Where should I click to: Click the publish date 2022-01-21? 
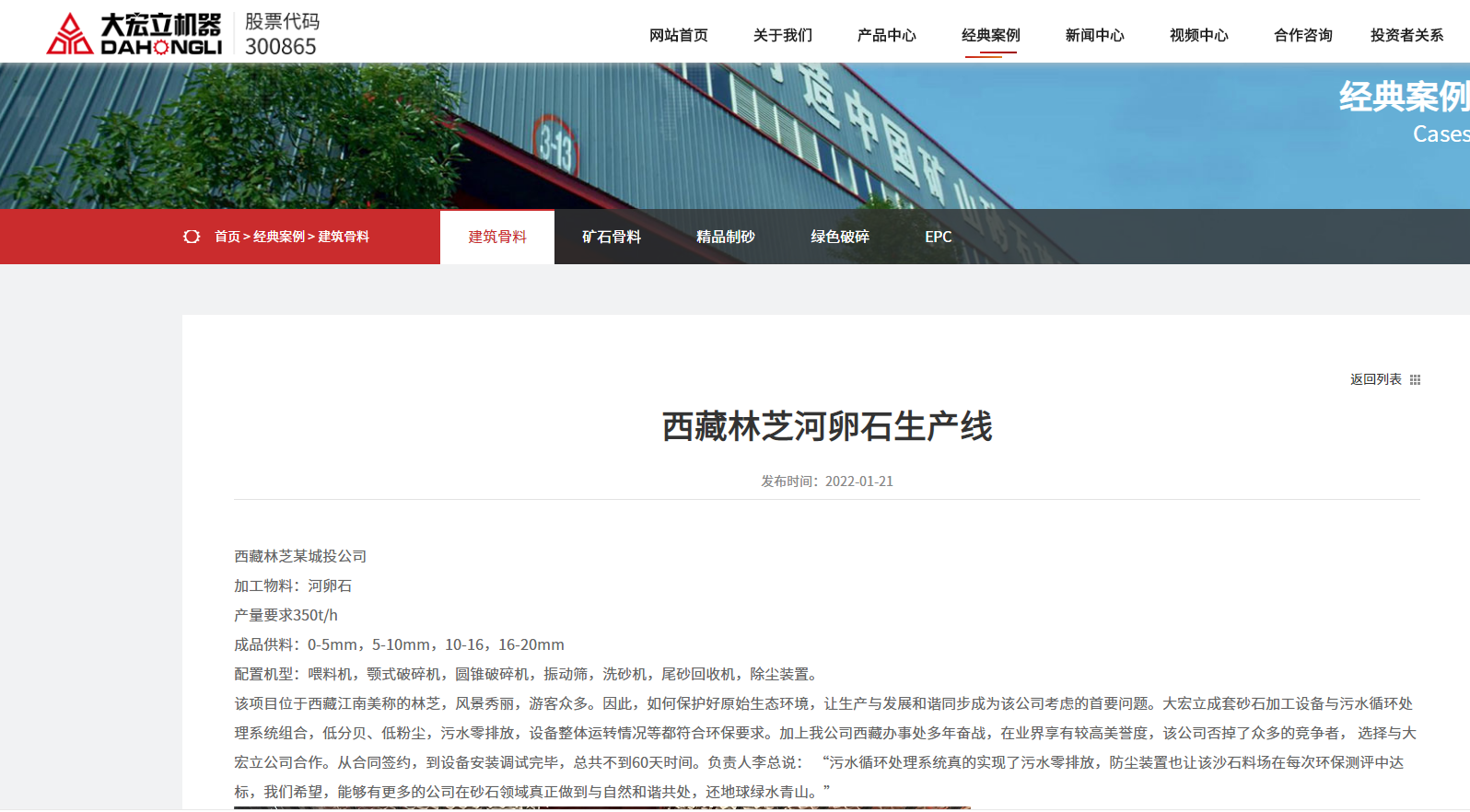pyautogui.click(x=859, y=481)
